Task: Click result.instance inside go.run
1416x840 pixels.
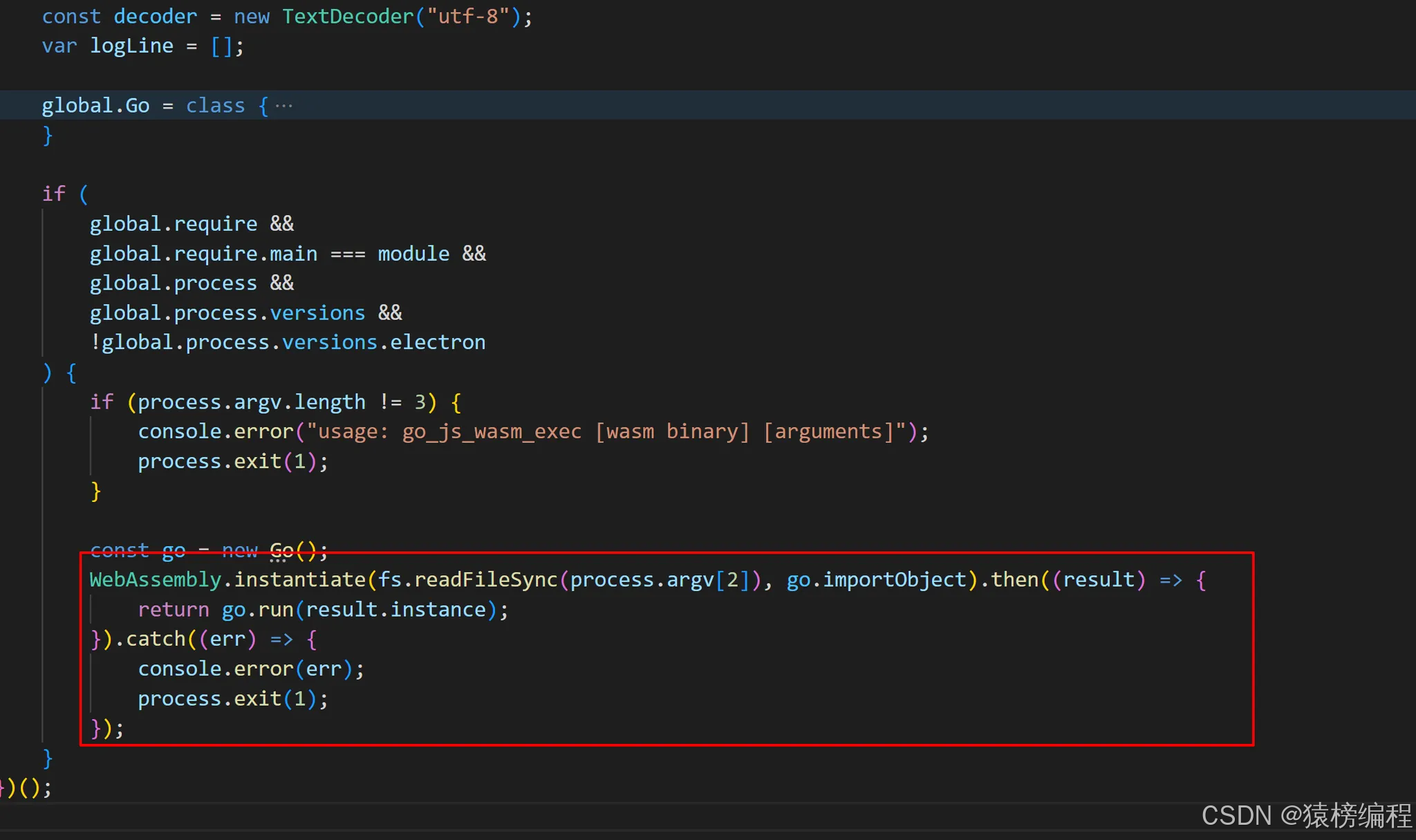Action: (x=395, y=610)
